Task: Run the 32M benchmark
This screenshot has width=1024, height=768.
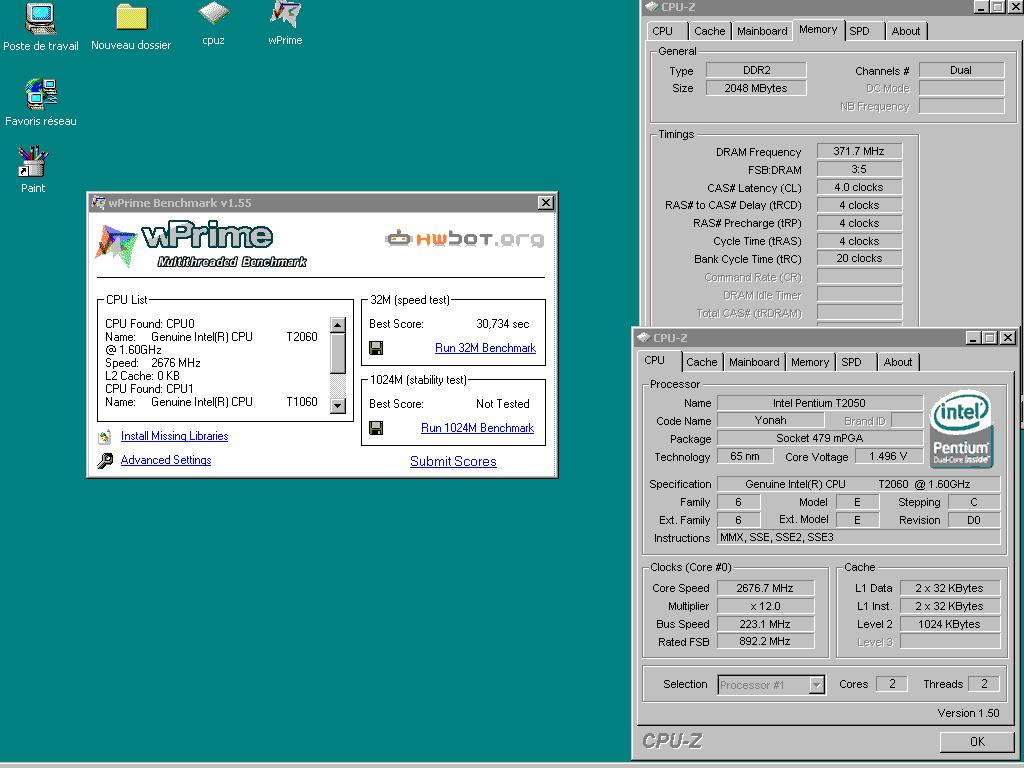Action: (485, 348)
